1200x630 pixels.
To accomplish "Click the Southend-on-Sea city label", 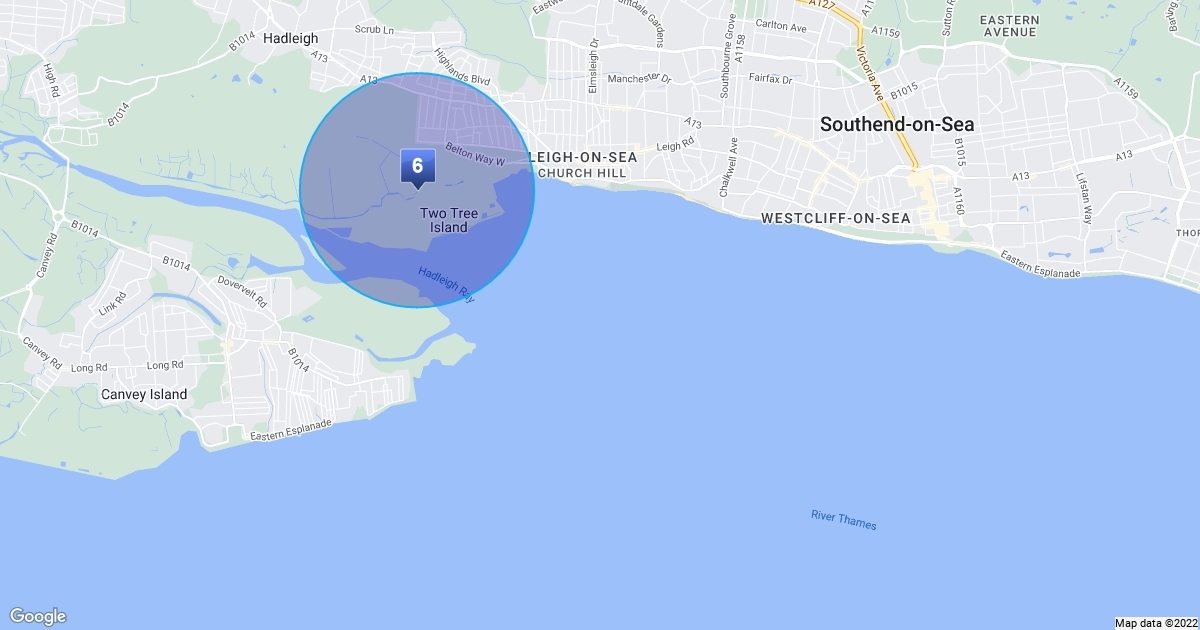I will pyautogui.click(x=897, y=125).
